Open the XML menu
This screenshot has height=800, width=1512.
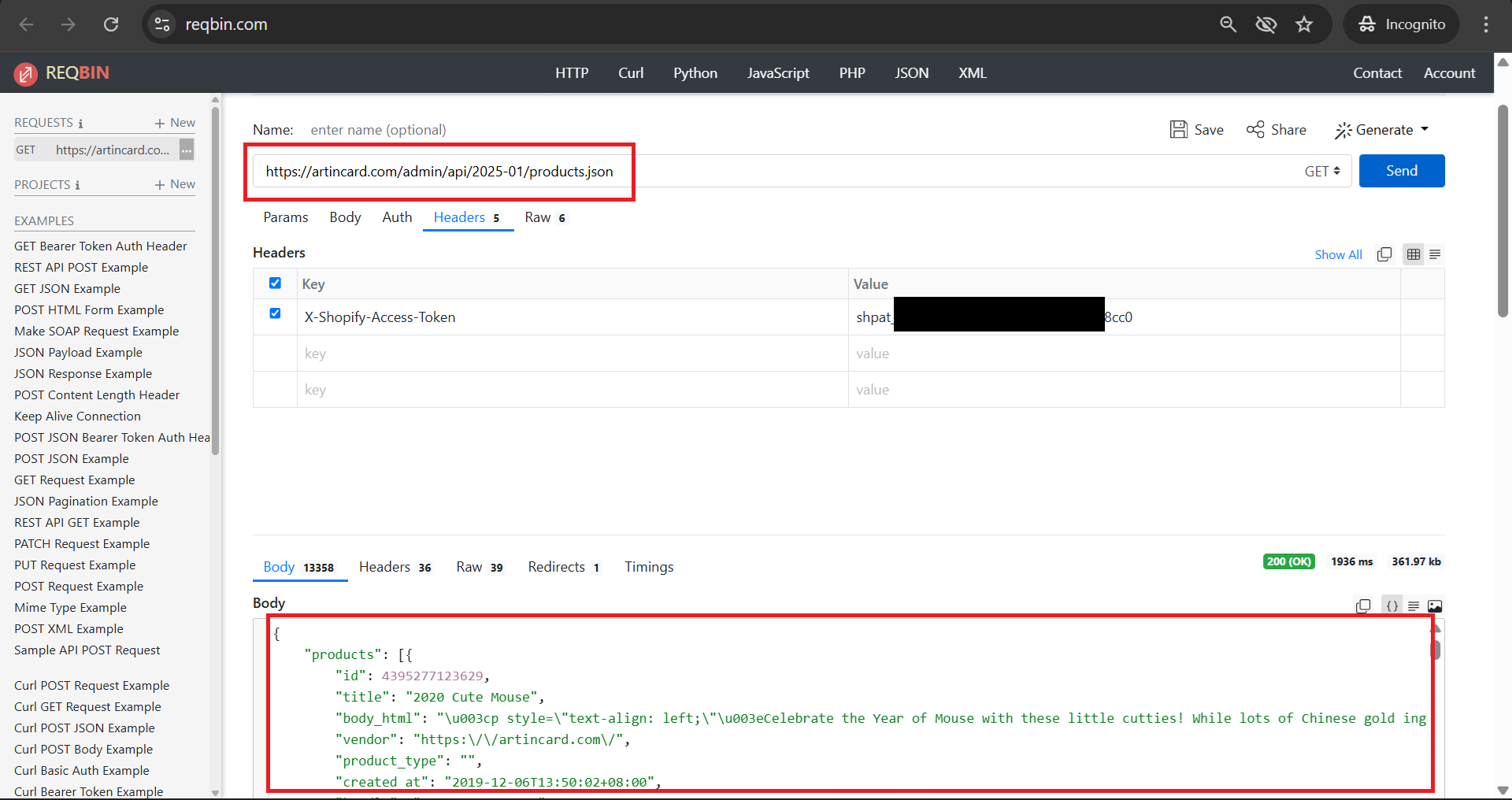pyautogui.click(x=973, y=73)
